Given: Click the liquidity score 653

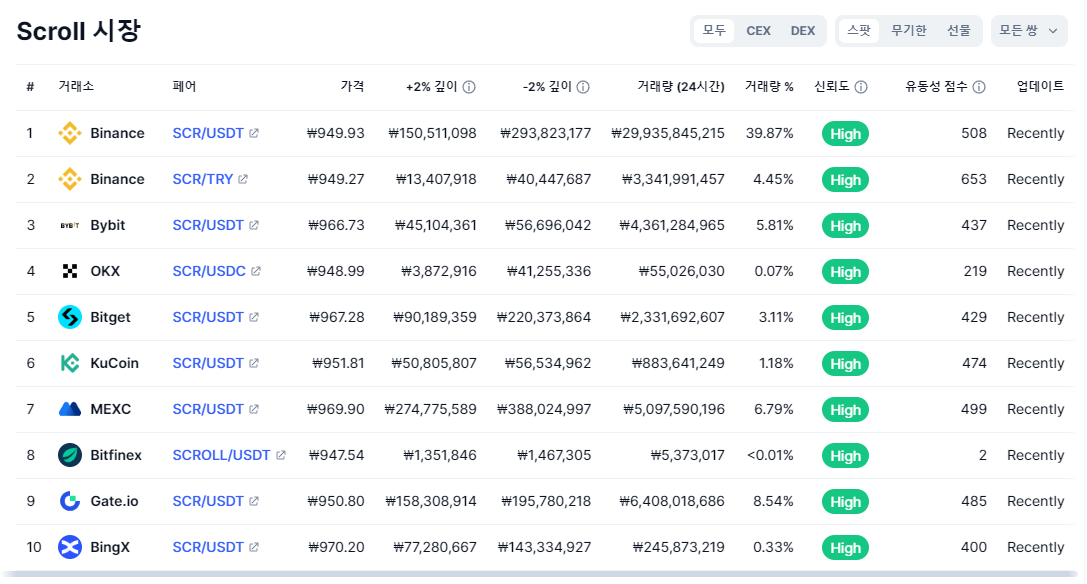Looking at the screenshot, I should (x=973, y=179).
